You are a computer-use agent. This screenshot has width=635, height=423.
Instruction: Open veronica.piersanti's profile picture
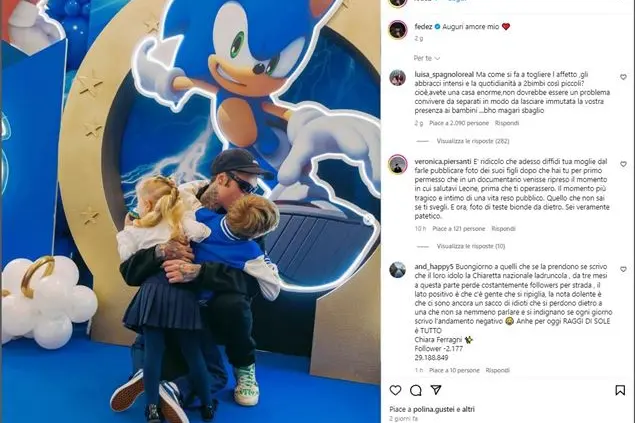pos(398,164)
